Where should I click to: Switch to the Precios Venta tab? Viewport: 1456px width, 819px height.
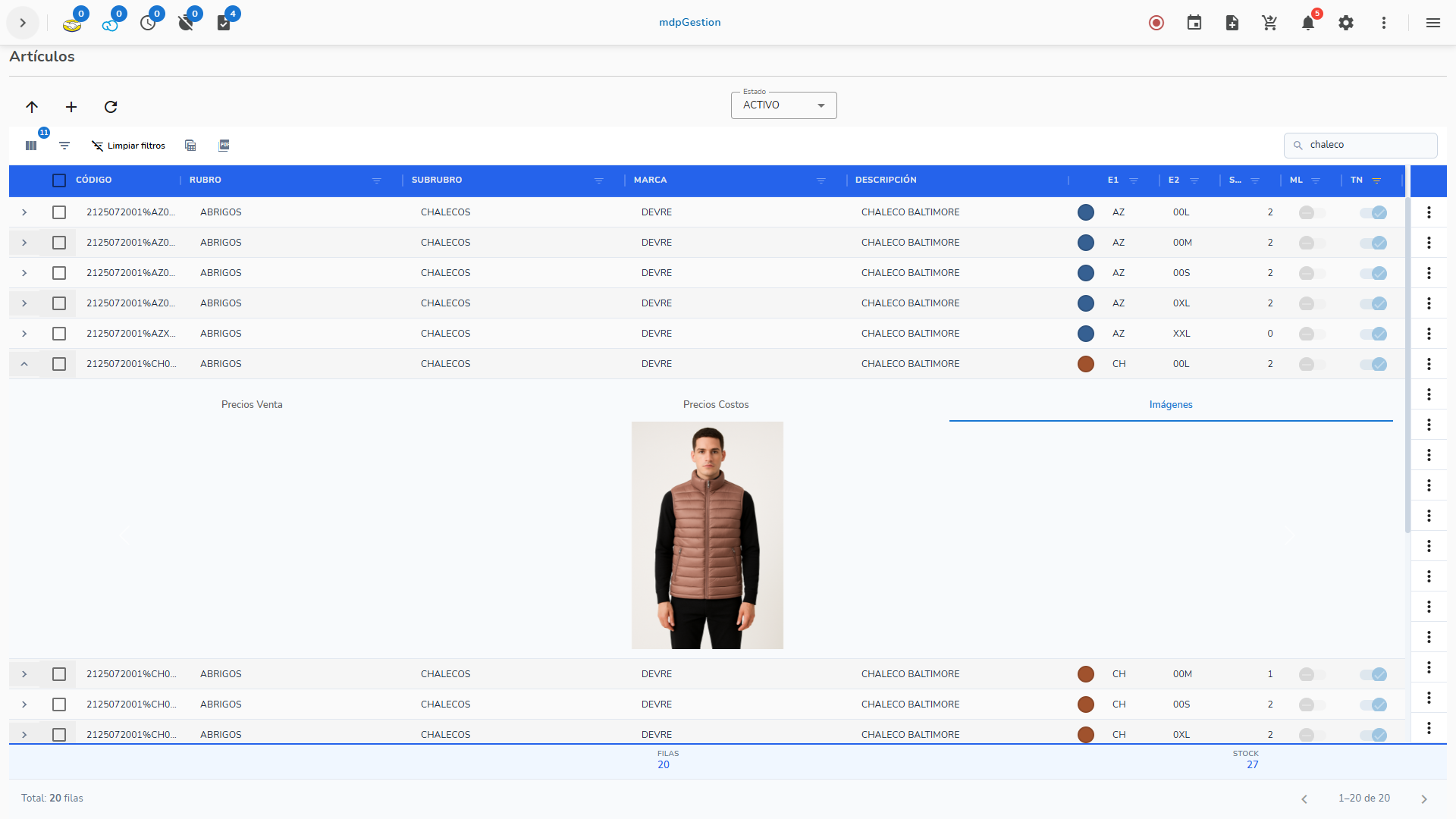click(252, 404)
